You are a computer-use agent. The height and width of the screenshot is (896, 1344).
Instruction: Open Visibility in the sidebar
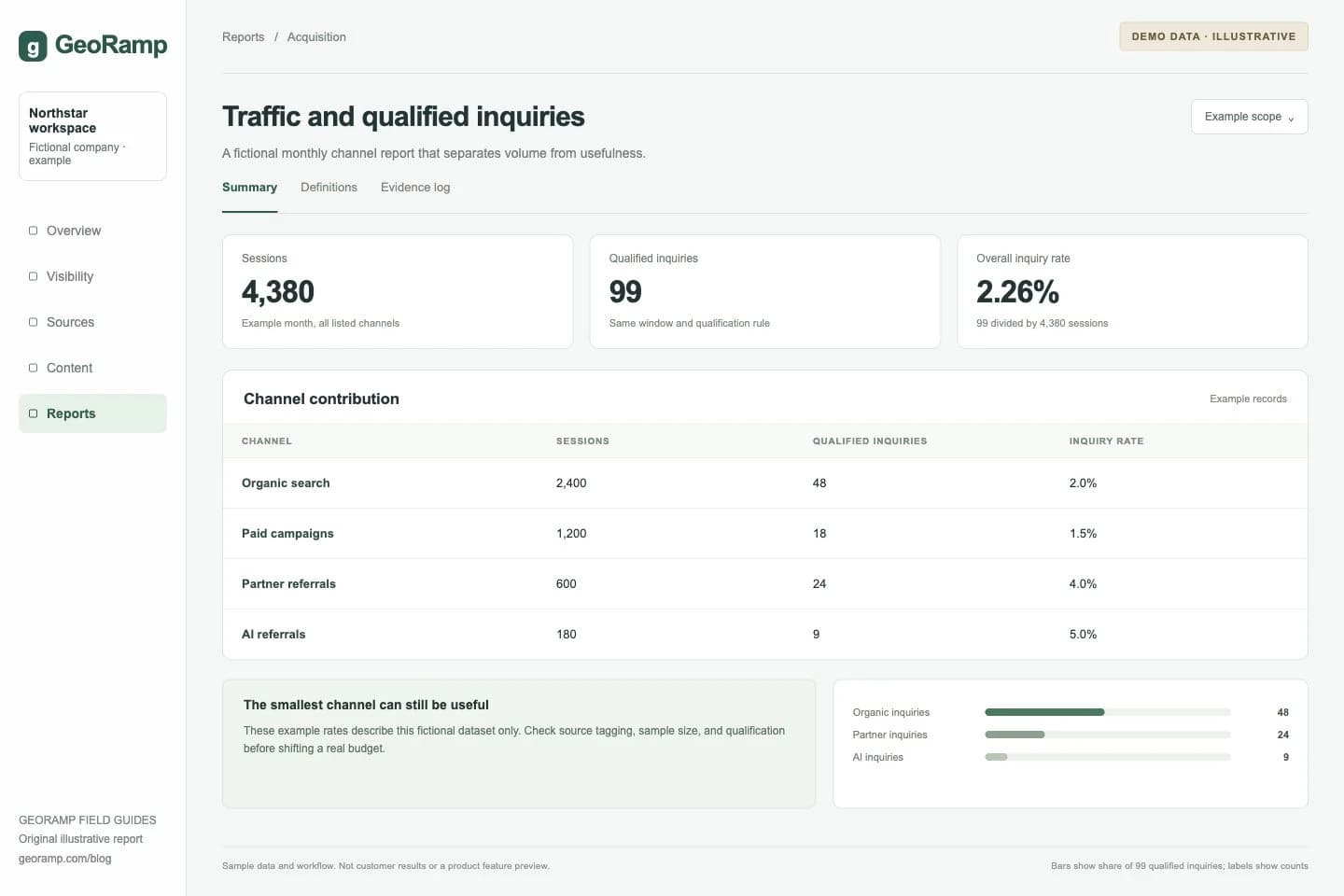pos(92,276)
